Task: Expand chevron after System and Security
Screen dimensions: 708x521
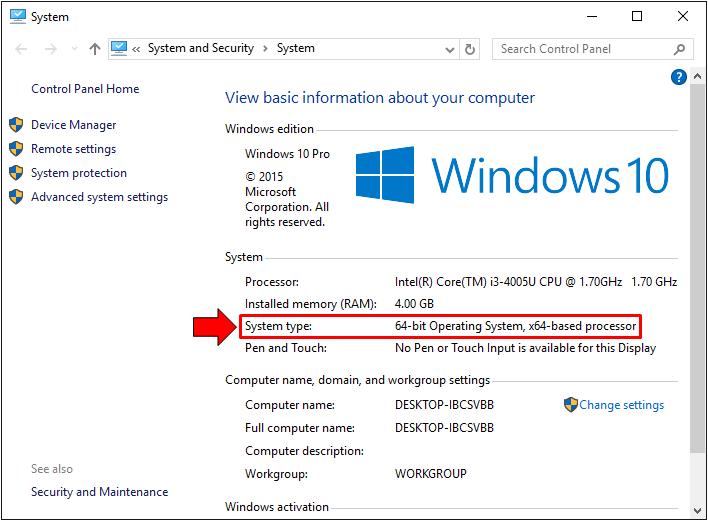Action: (265, 48)
